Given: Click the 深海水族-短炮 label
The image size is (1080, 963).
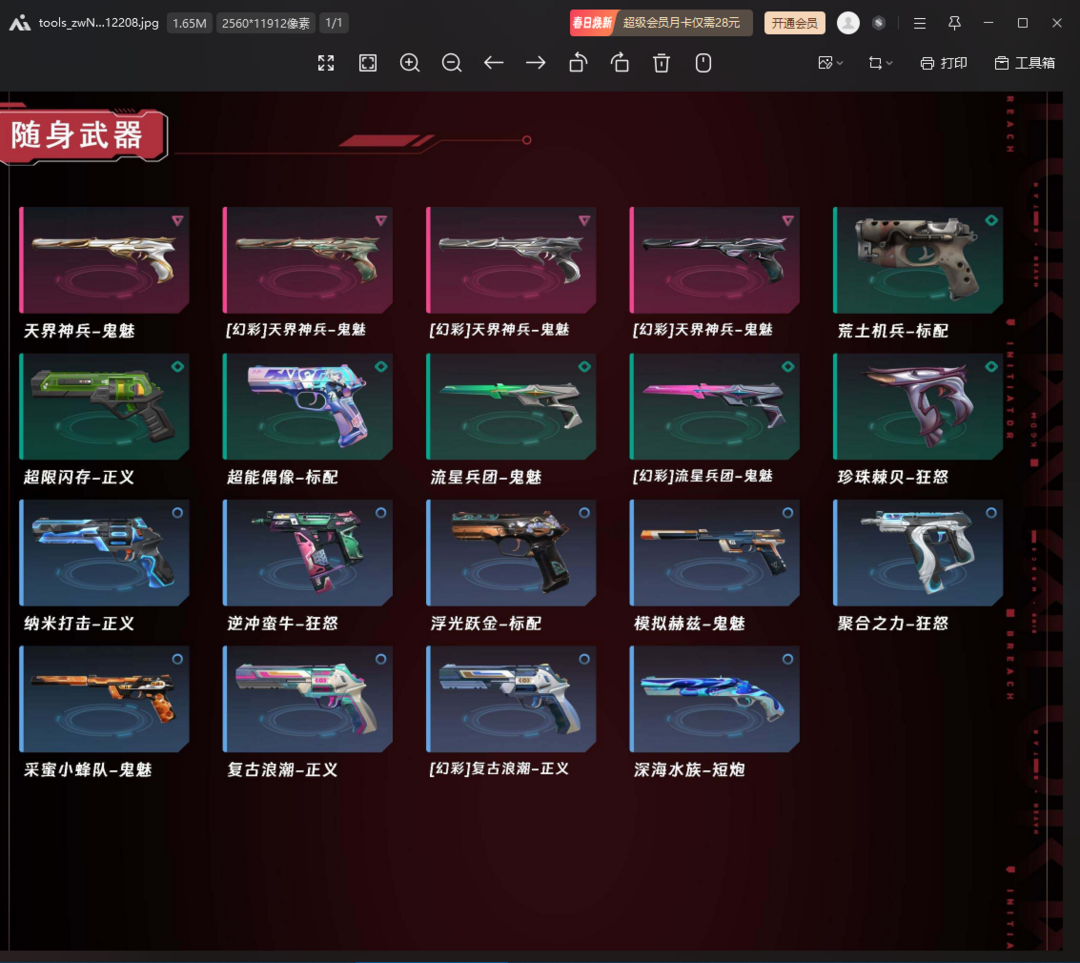Looking at the screenshot, I should pyautogui.click(x=689, y=769).
